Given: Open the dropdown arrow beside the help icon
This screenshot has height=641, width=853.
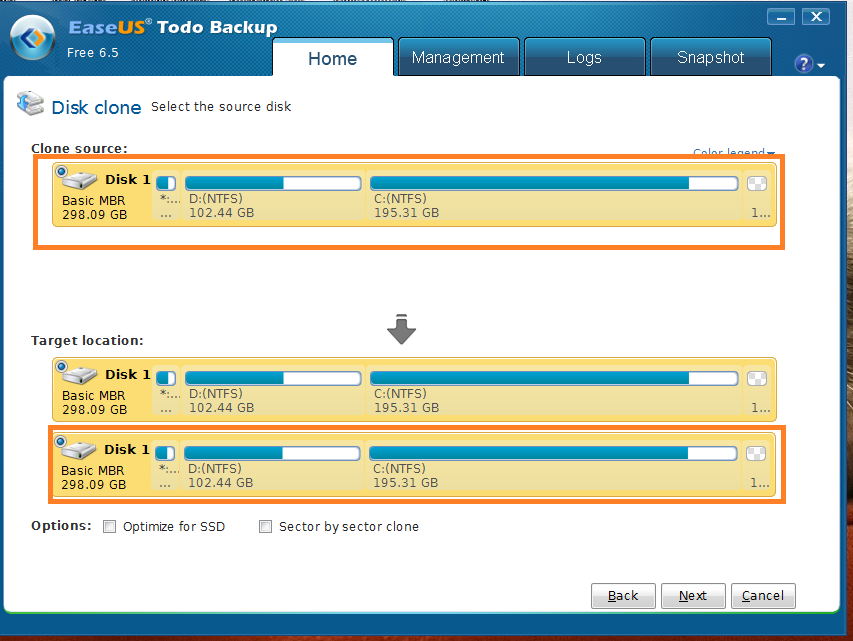Looking at the screenshot, I should tap(821, 66).
